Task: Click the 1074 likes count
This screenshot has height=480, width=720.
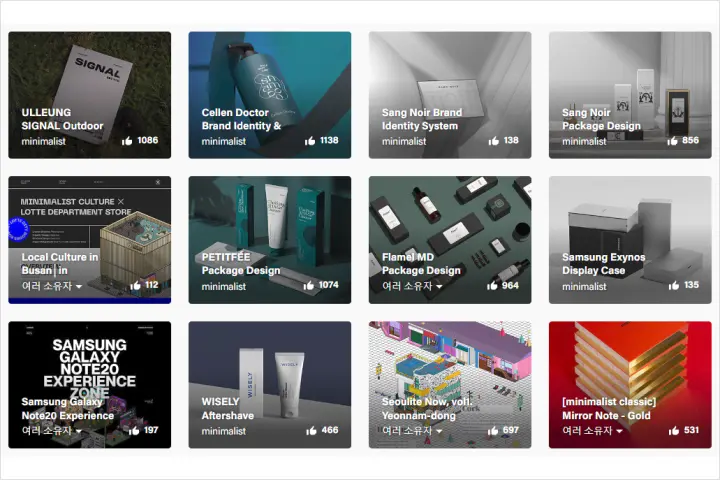Action: (x=328, y=285)
